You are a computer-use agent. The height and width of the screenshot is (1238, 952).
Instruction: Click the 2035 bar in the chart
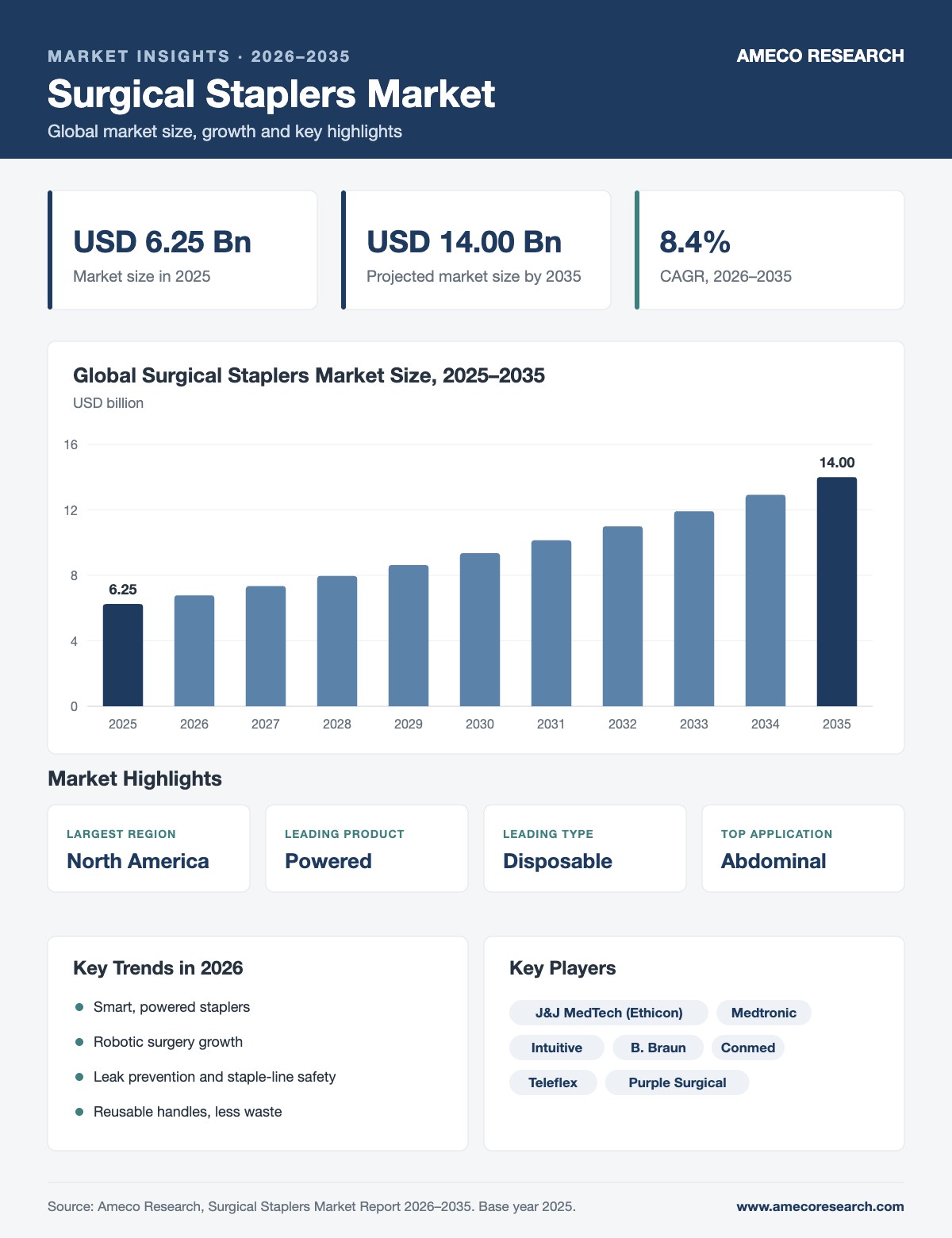837,592
